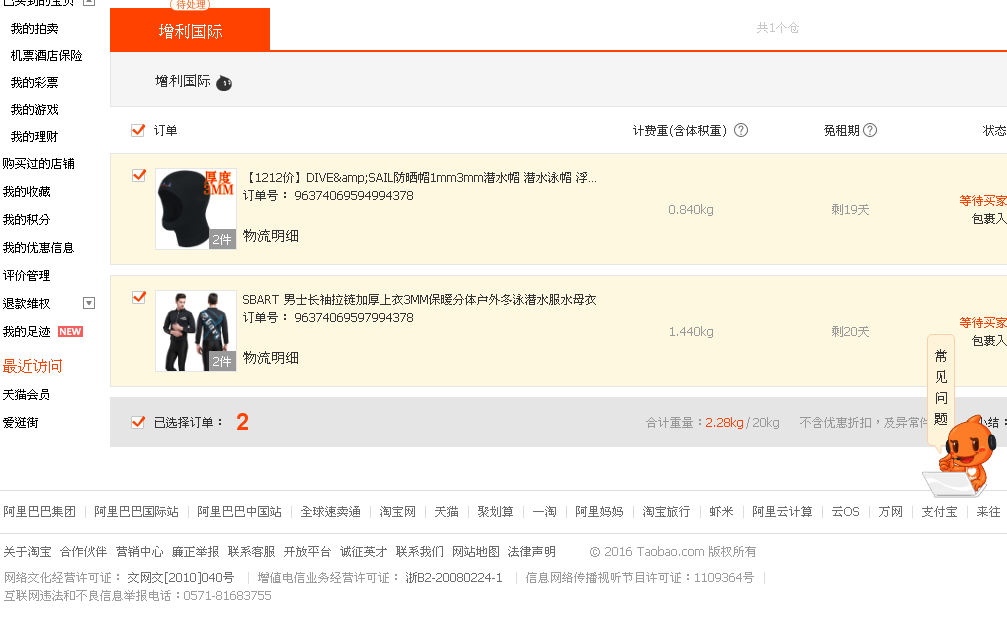The image size is (1007, 623).
Task: Open 我的游戏 sidebar item
Action: point(35,110)
